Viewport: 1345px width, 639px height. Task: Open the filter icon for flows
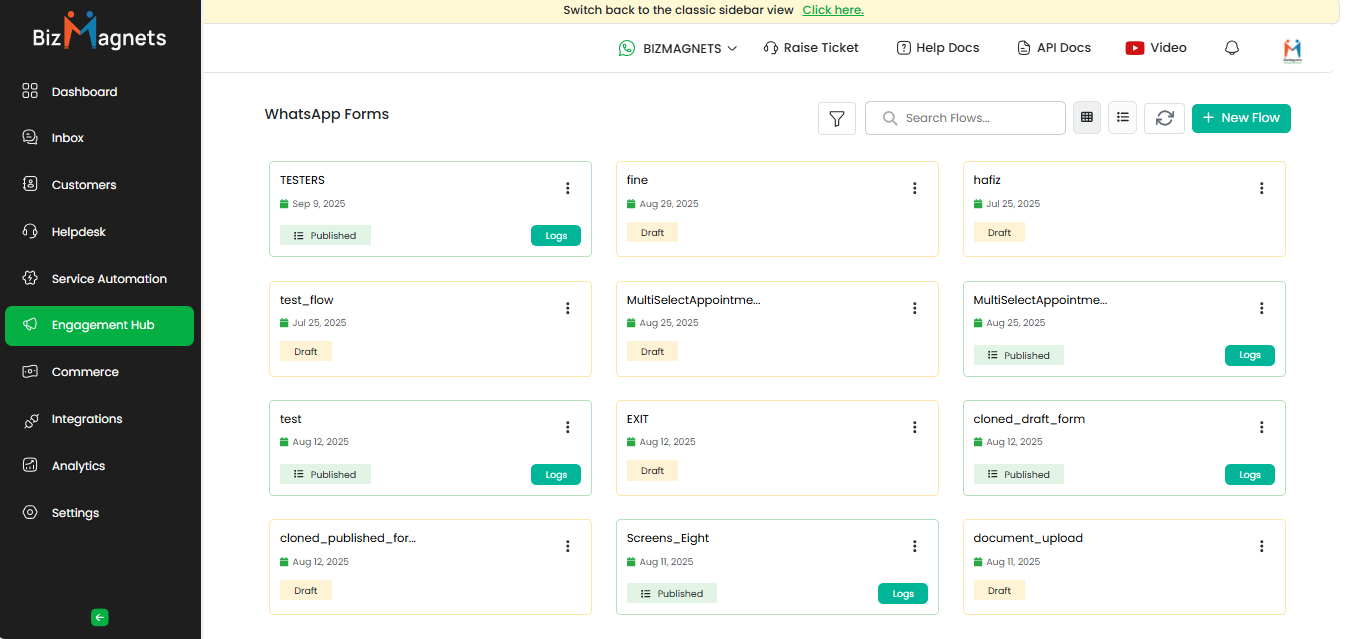click(836, 118)
